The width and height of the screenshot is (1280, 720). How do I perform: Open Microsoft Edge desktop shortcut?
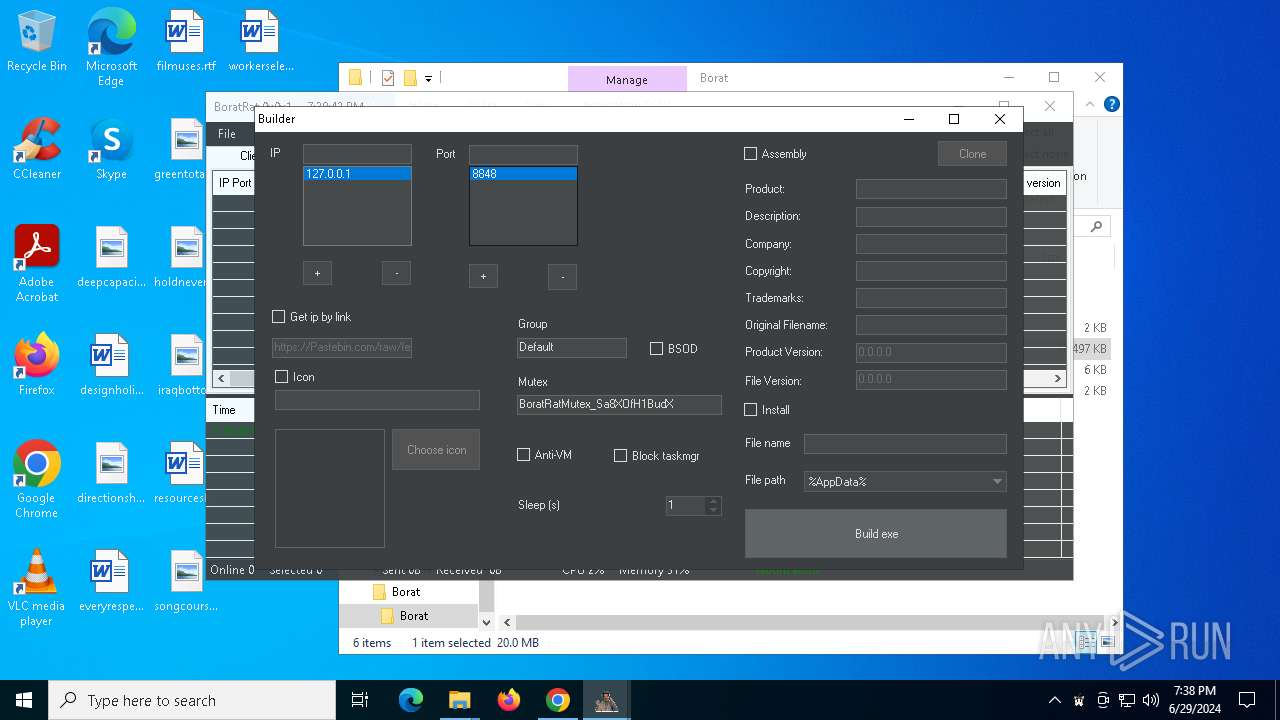(x=111, y=47)
